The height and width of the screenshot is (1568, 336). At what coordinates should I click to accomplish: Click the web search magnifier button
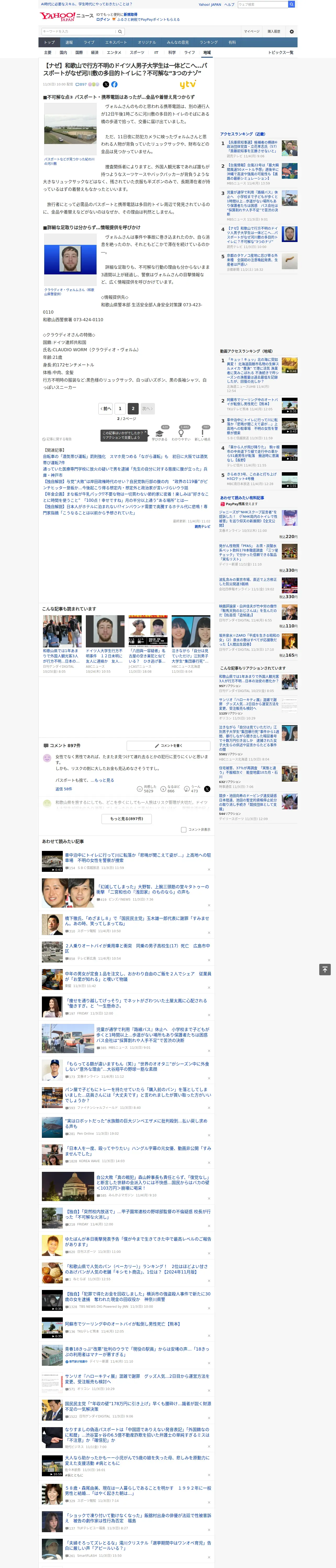(292, 4)
